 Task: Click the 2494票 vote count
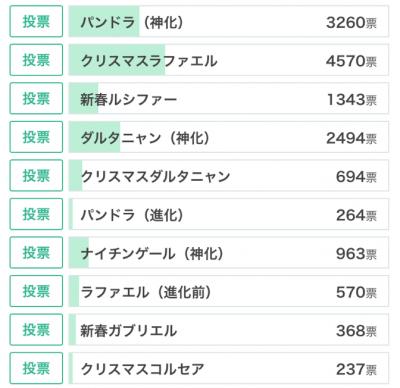click(351, 138)
